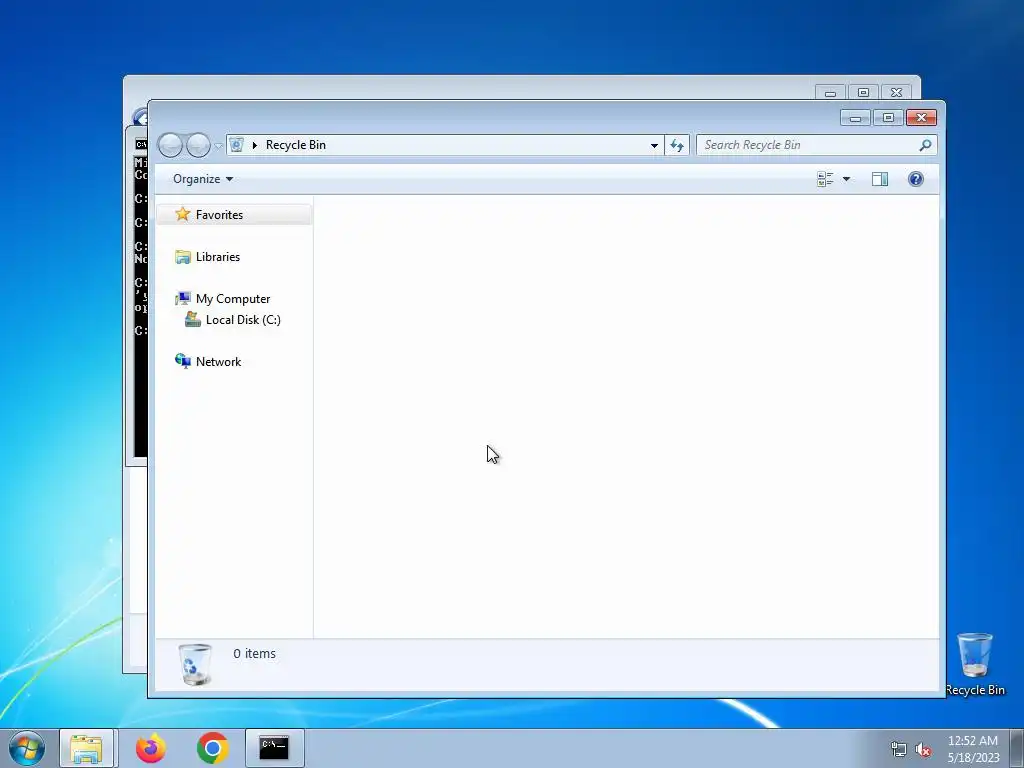Close the background window behind Recycle Bin

pyautogui.click(x=896, y=93)
